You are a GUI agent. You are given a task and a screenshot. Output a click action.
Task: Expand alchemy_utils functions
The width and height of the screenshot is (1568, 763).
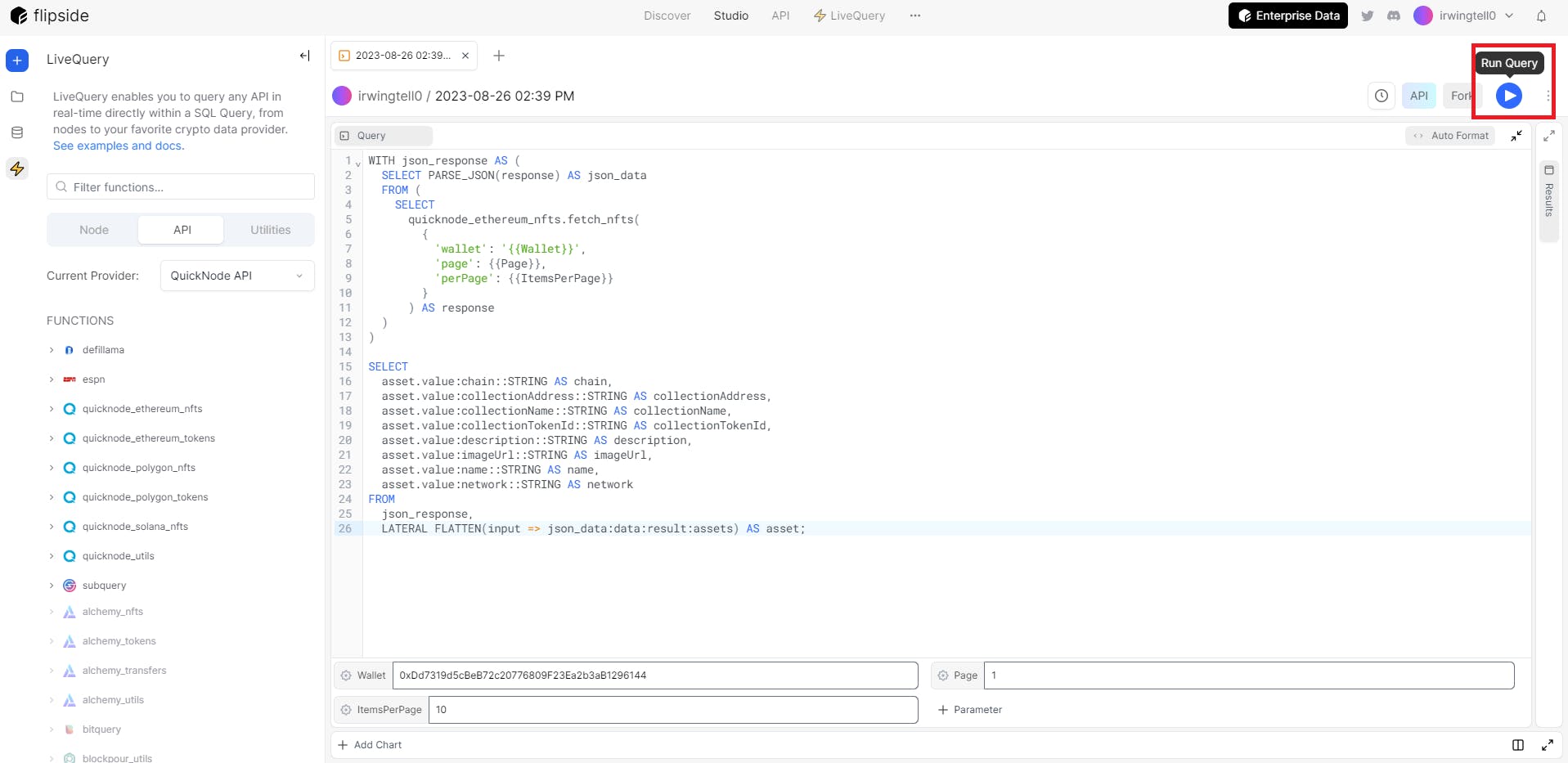51,700
